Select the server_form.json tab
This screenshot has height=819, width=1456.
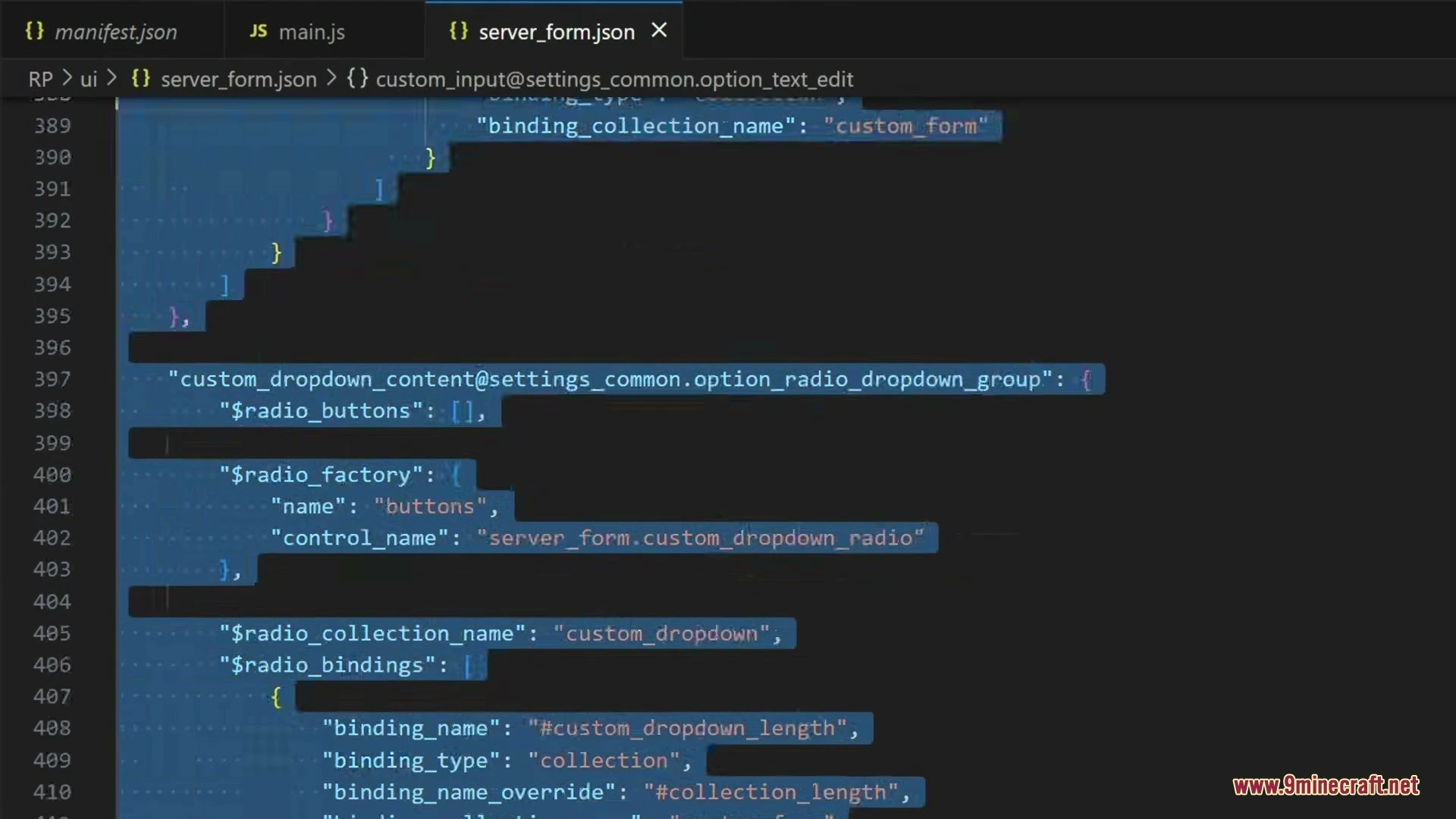(x=556, y=32)
